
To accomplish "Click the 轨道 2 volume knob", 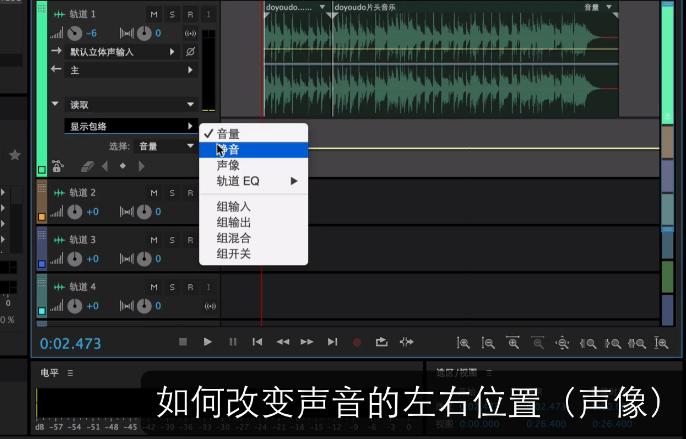I will pyautogui.click(x=75, y=212).
